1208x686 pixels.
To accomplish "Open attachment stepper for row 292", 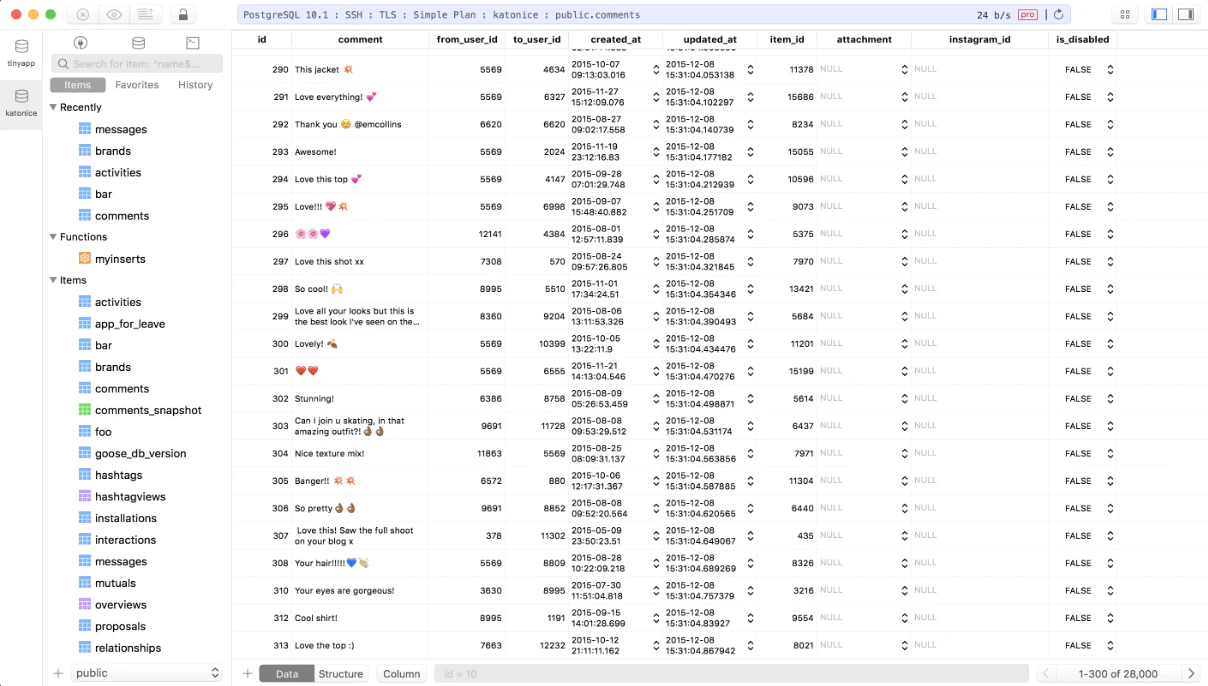I will 904,125.
